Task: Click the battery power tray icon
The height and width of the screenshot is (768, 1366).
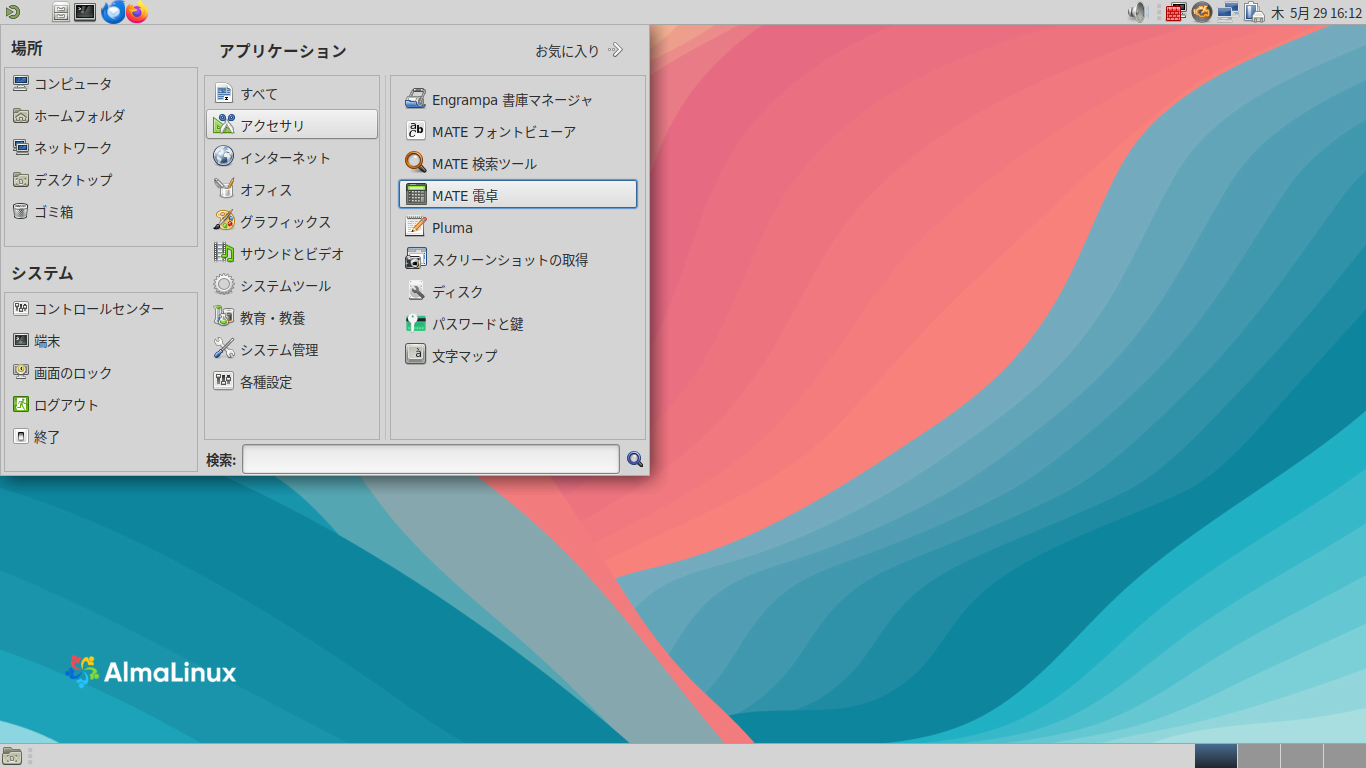Action: [1254, 12]
